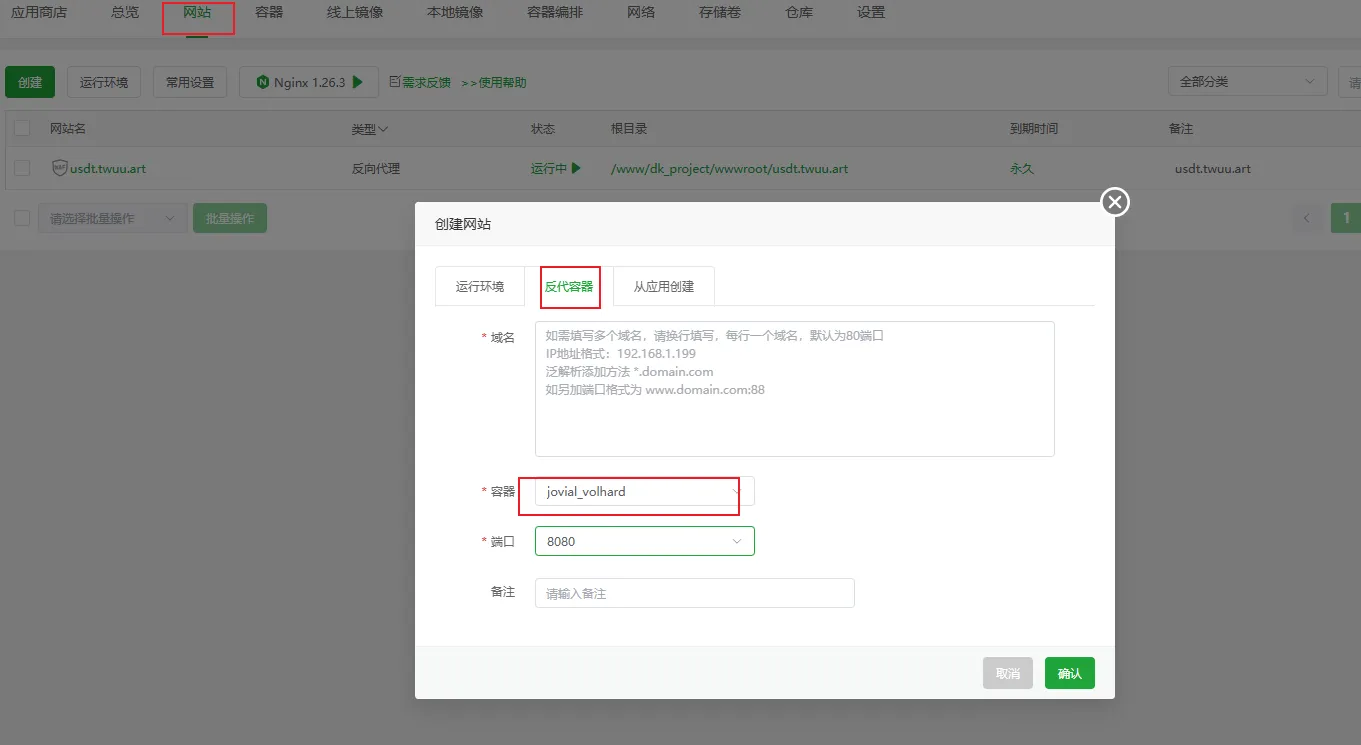Click the WAF shield icon beside usdt.twuu.art
Viewport: 1361px width, 745px height.
[x=60, y=168]
